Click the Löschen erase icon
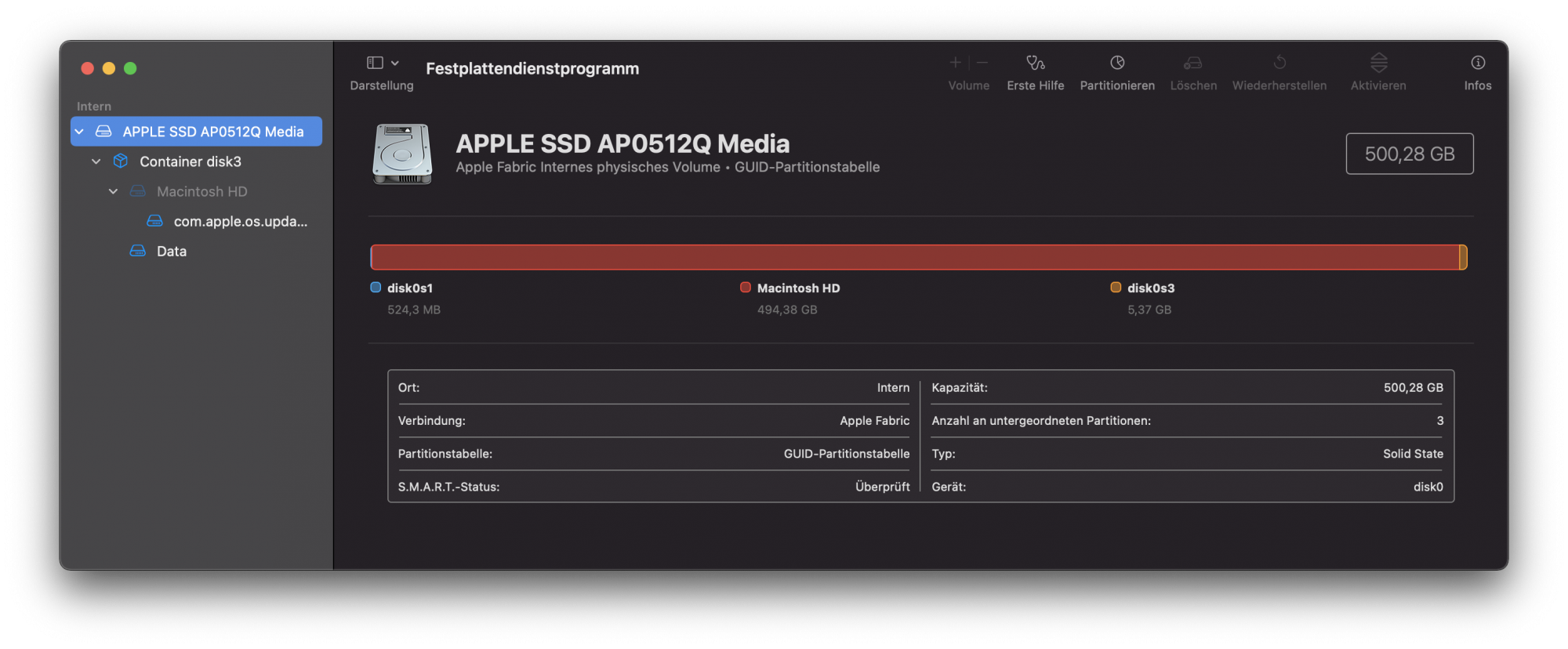The width and height of the screenshot is (1568, 649). pos(1193,63)
